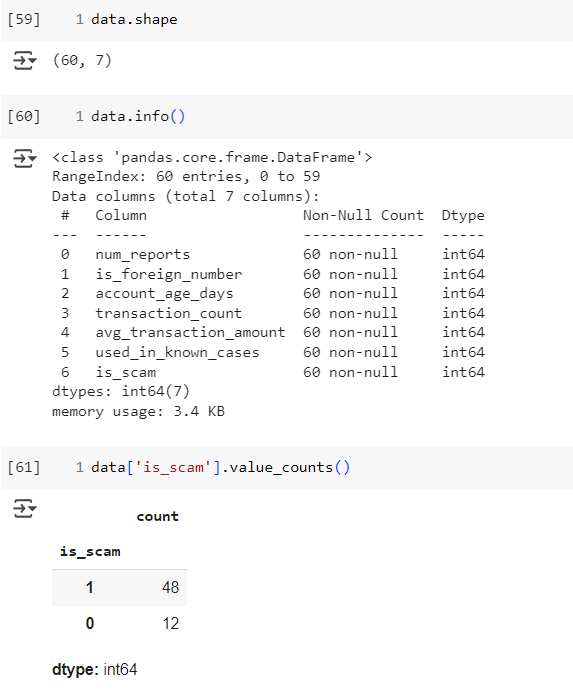
Task: Click the [59] execution count indicator
Action: coord(24,19)
